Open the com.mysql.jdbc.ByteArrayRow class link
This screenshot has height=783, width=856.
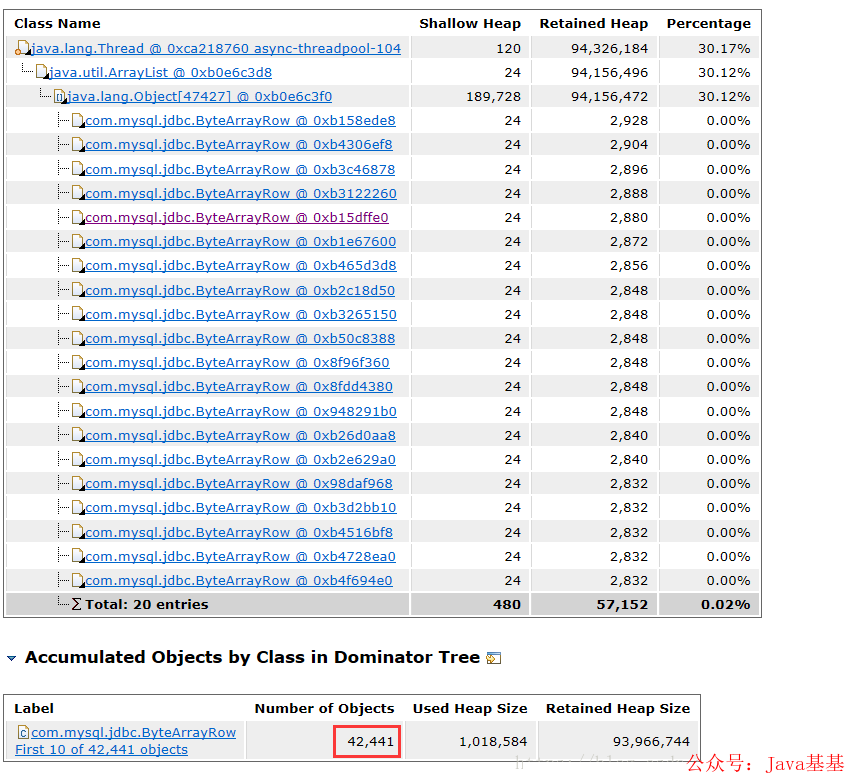coord(133,732)
